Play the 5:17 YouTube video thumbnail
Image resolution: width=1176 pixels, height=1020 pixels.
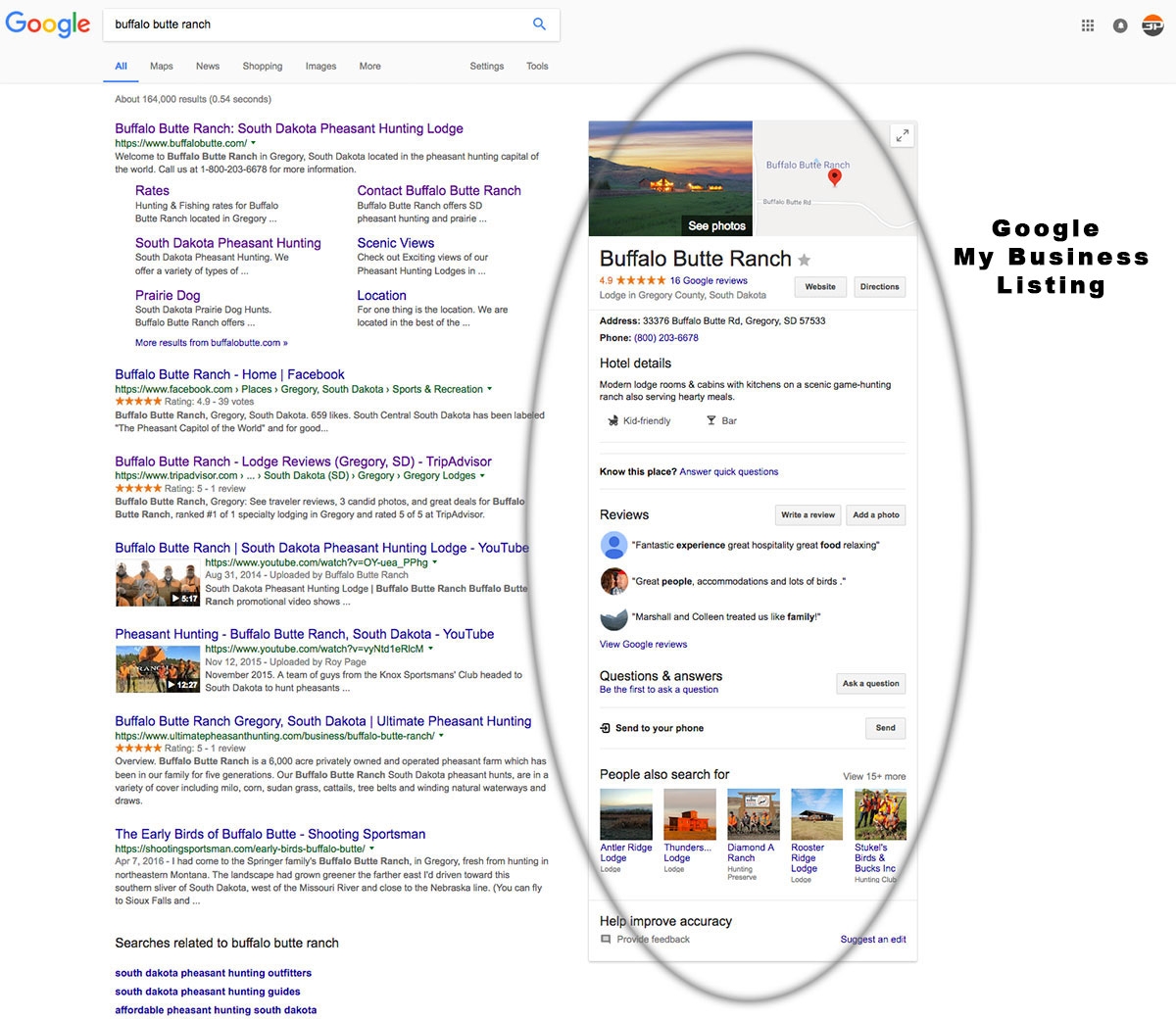click(x=158, y=583)
